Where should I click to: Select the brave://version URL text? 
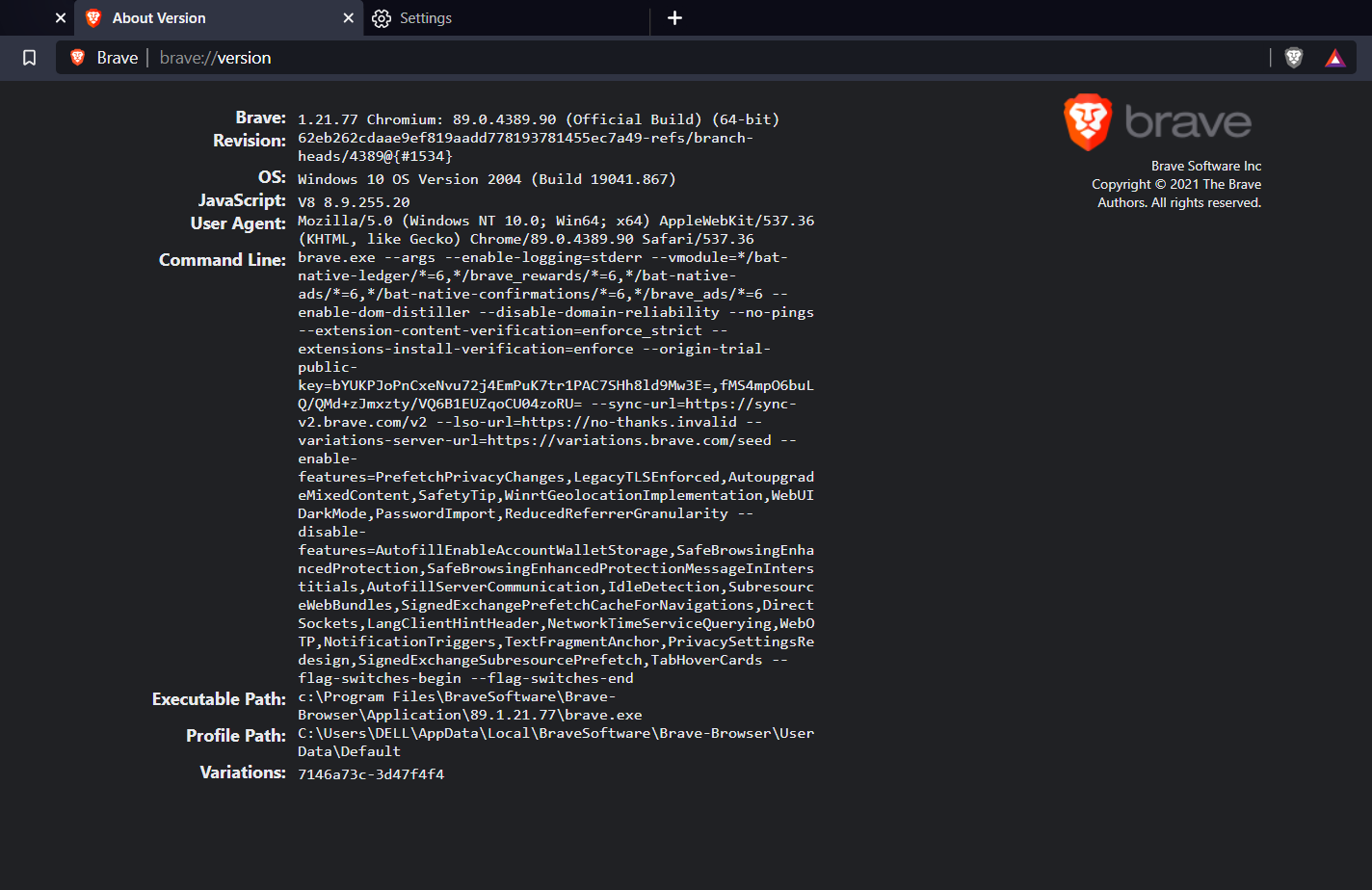(x=214, y=57)
